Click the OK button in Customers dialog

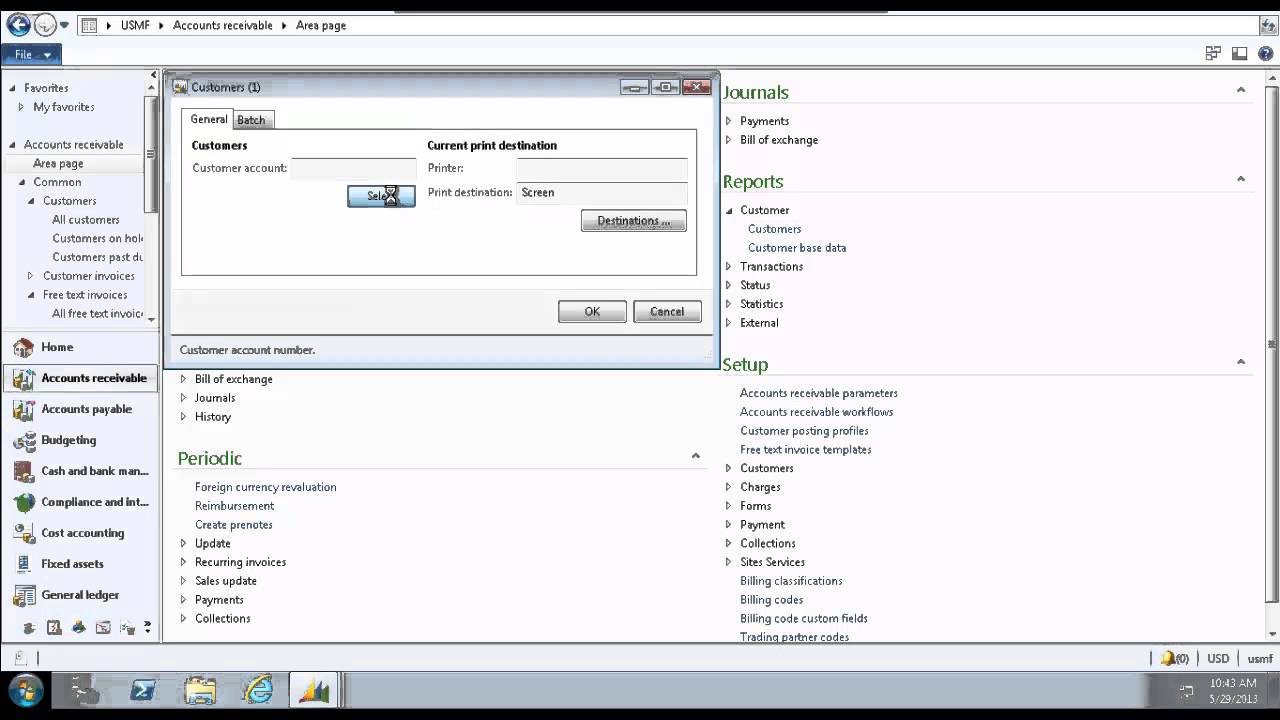coord(592,312)
